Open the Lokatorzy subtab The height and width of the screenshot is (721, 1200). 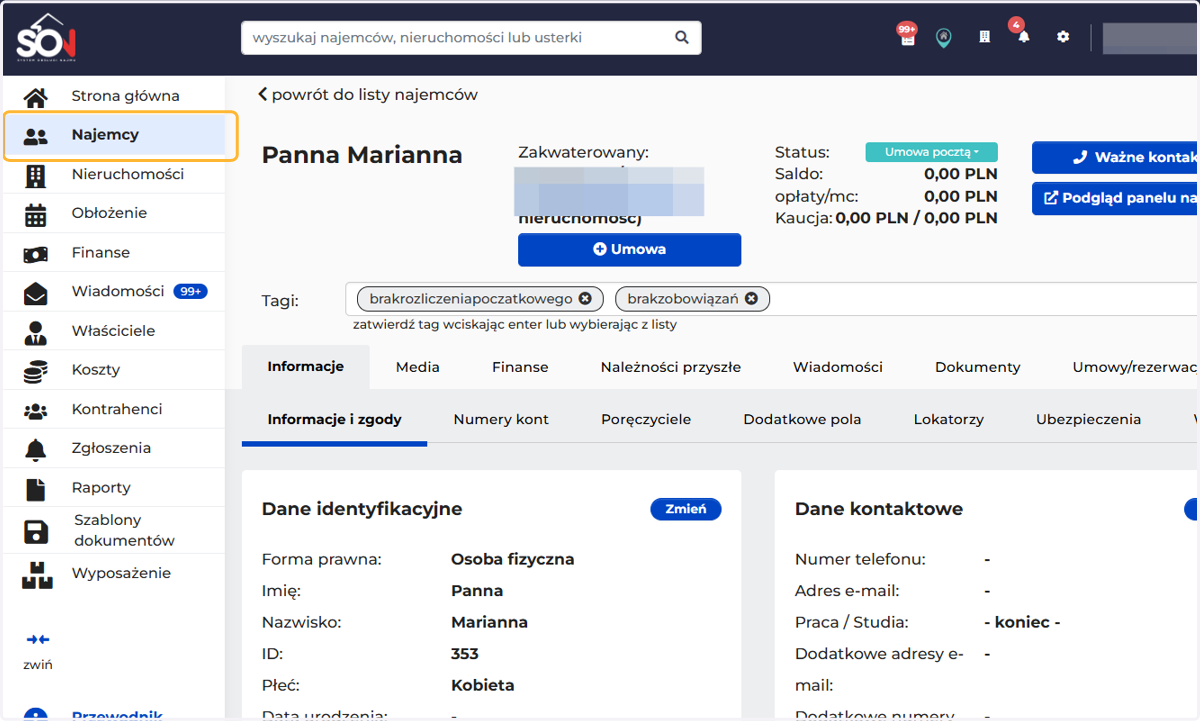click(949, 419)
